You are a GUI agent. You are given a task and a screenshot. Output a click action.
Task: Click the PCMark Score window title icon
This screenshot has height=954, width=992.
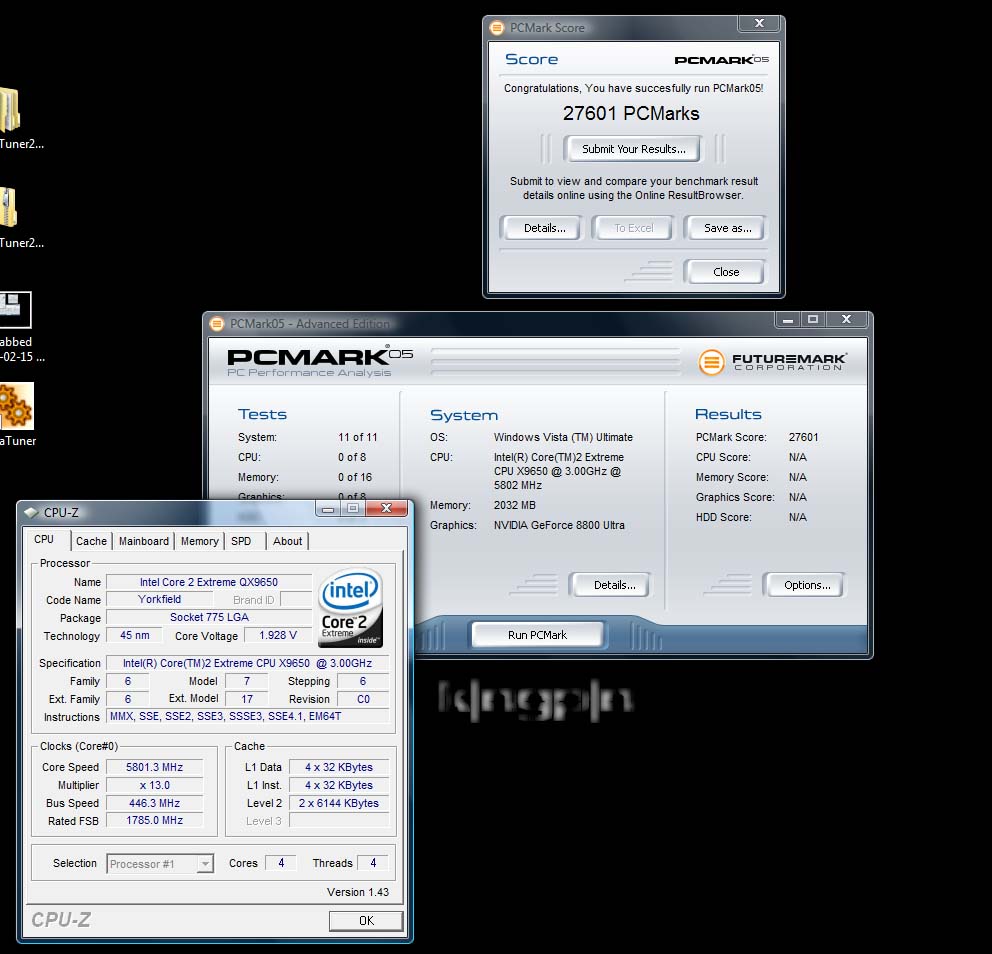point(497,28)
